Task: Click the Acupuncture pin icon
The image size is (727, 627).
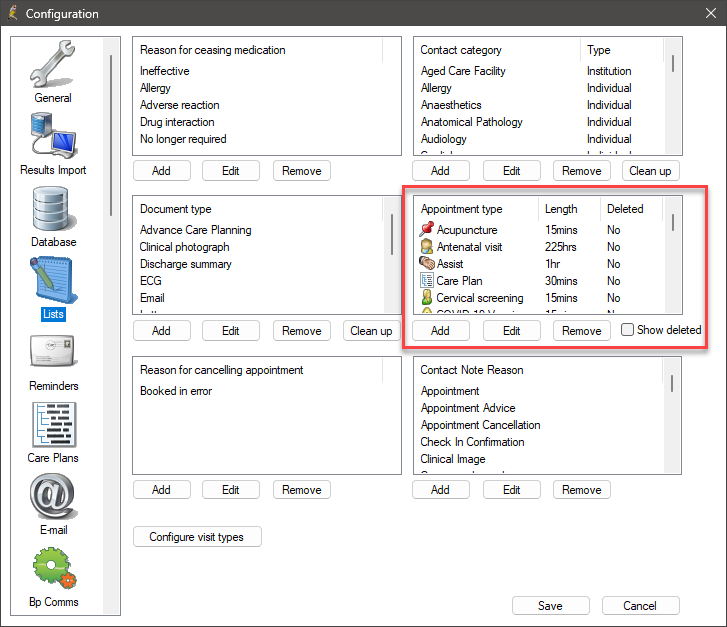Action: click(x=427, y=229)
